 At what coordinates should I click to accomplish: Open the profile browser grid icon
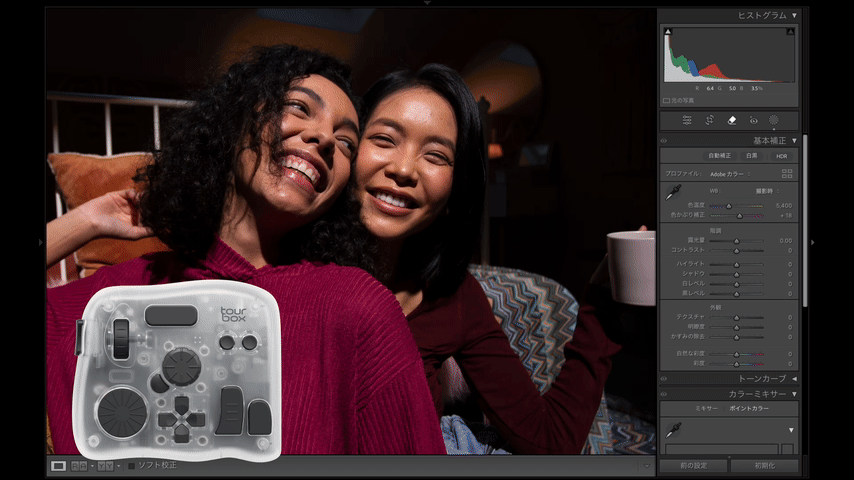[x=787, y=173]
